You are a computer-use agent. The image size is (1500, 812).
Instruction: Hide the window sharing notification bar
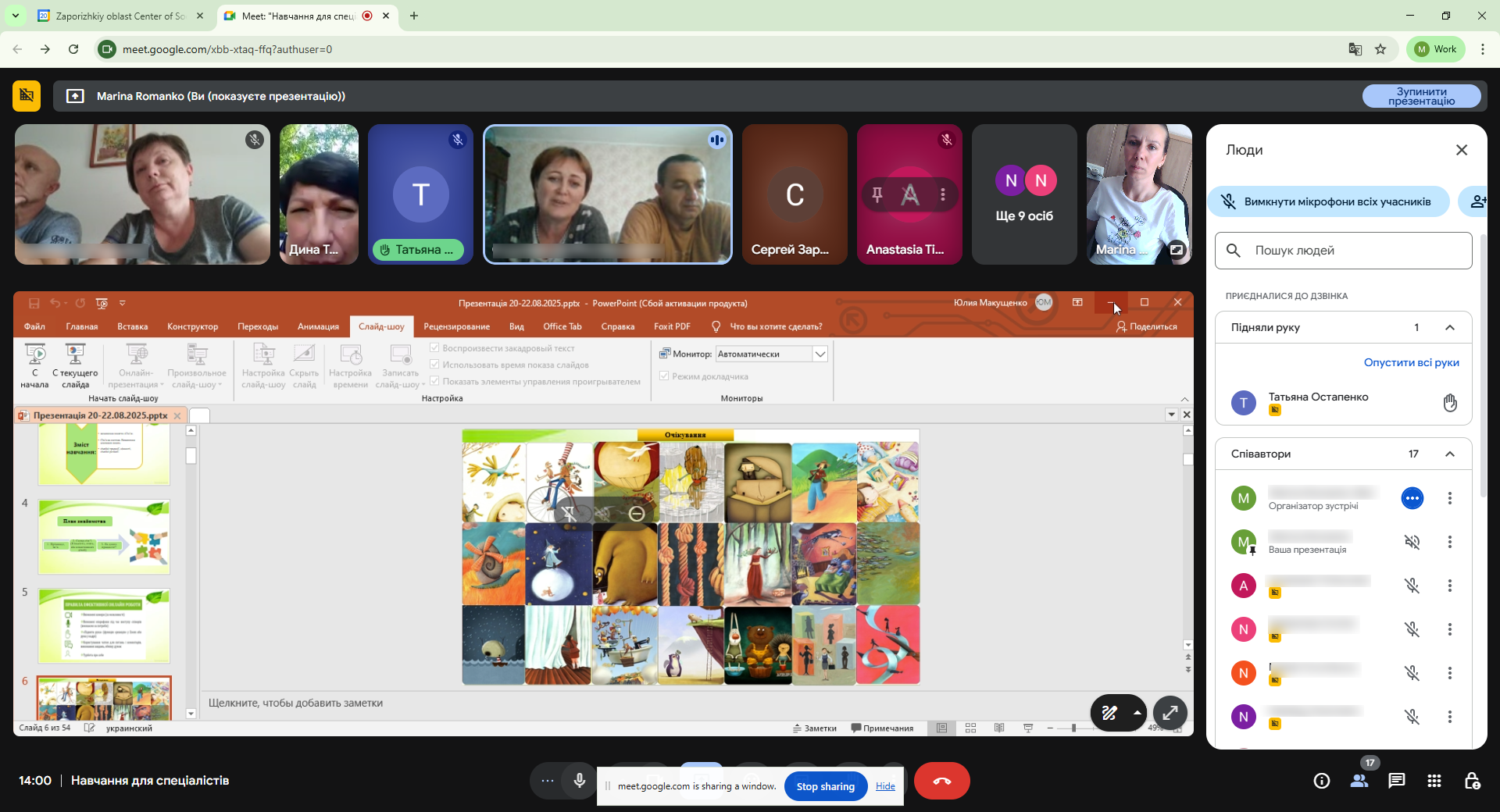click(x=885, y=786)
